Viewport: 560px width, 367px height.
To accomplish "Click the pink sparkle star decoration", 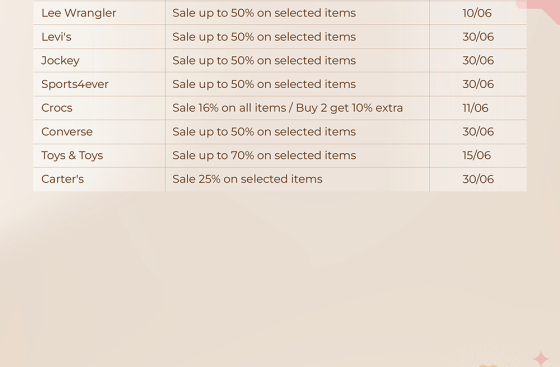I will [541, 358].
